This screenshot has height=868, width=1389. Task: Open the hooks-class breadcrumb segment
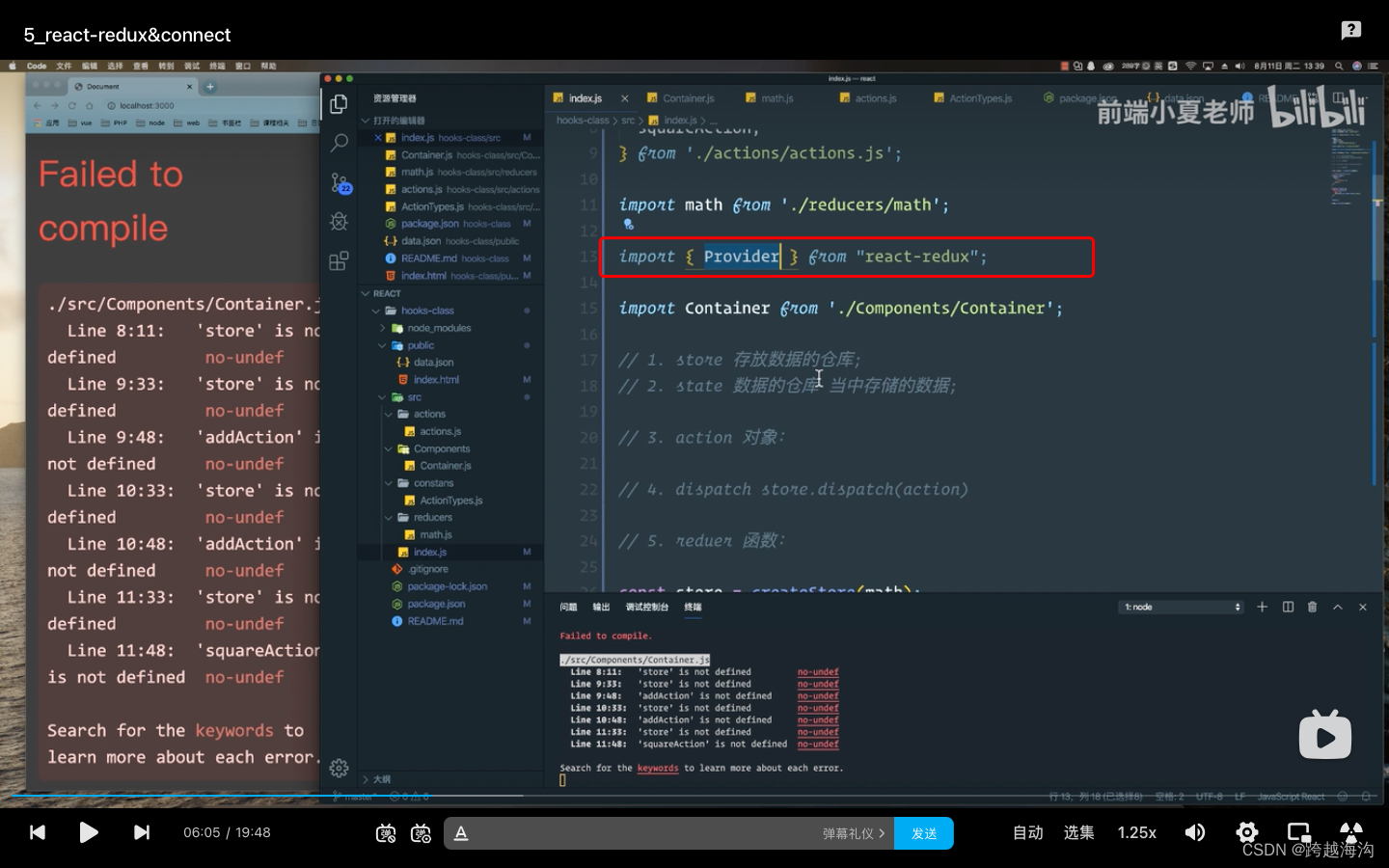(583, 121)
